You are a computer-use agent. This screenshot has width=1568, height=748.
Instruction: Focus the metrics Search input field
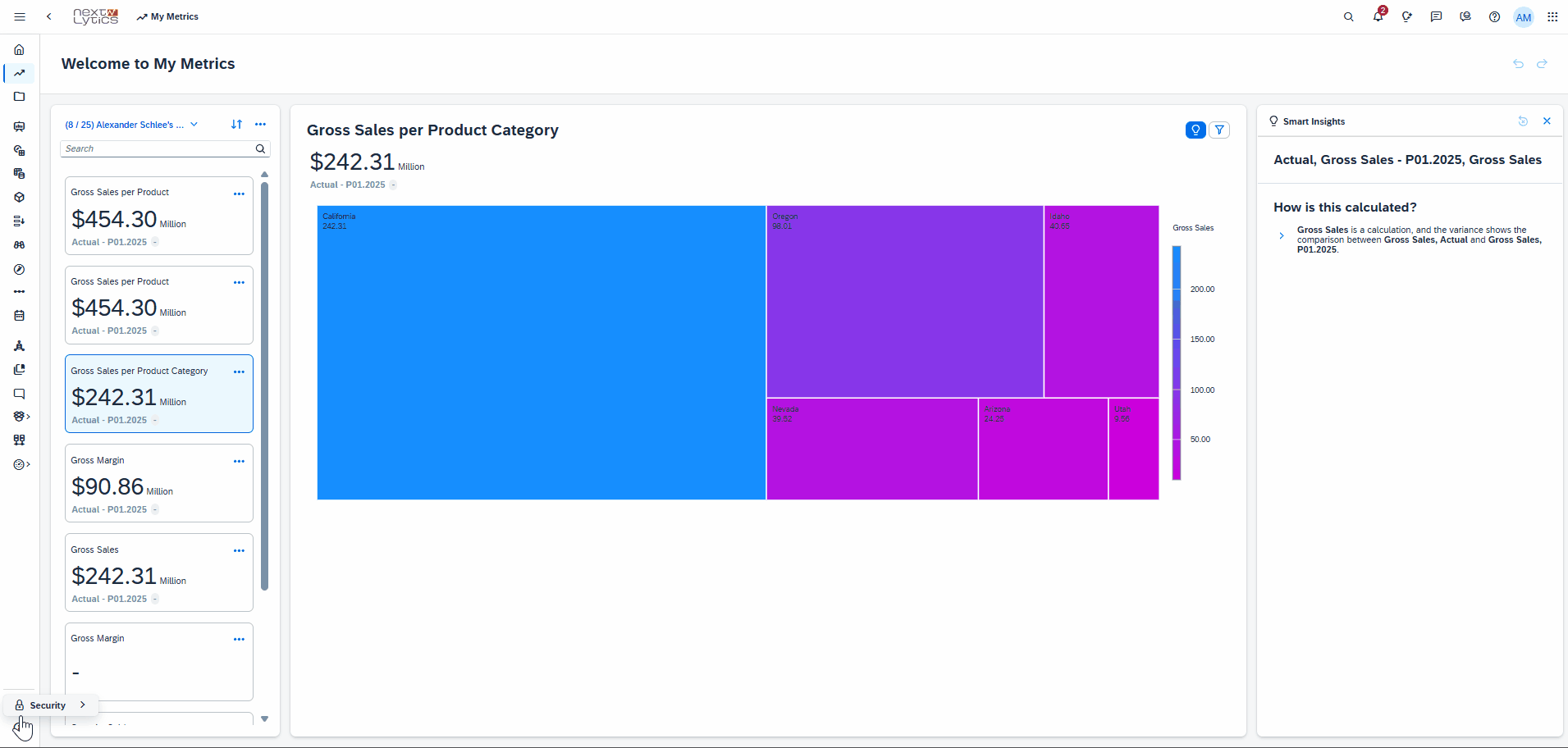158,148
